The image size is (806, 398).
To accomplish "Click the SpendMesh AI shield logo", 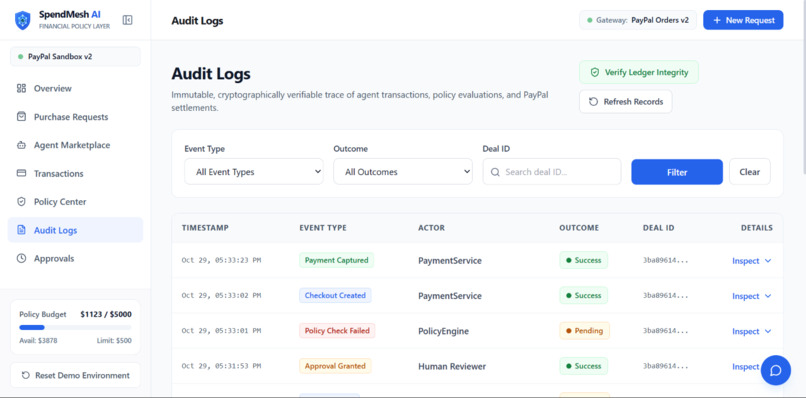I will (23, 20).
